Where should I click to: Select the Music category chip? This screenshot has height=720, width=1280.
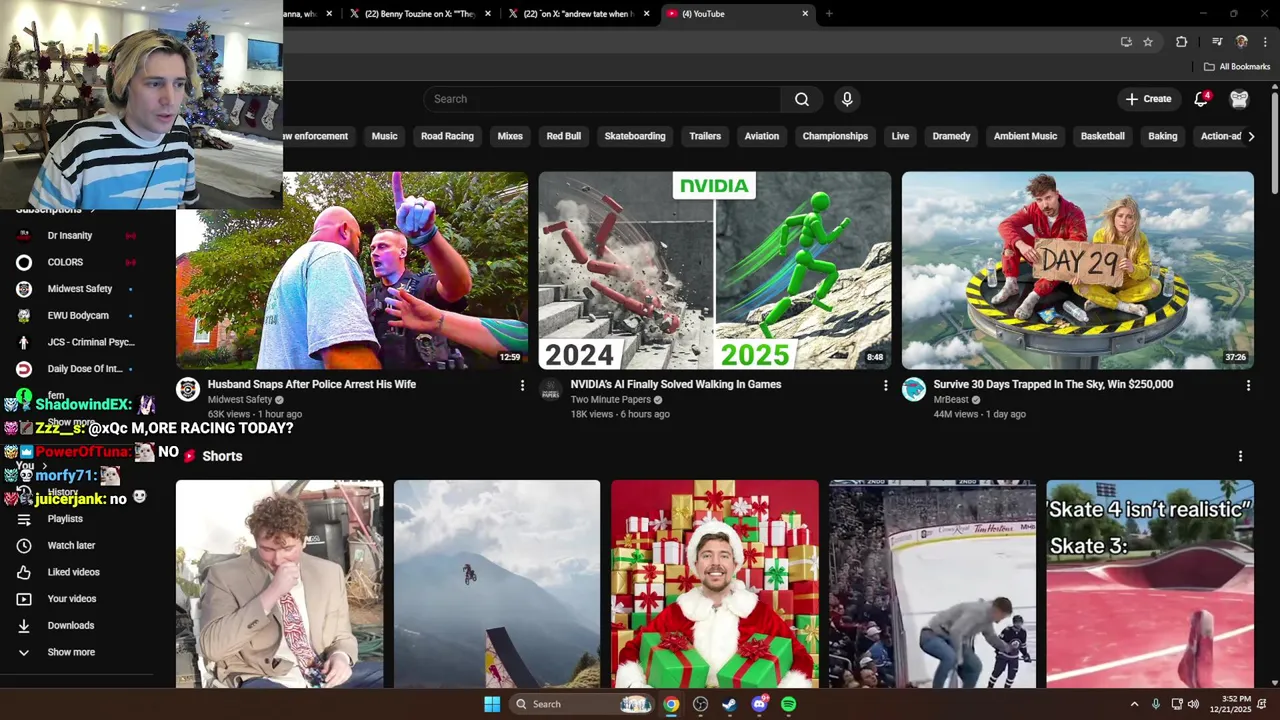(x=385, y=136)
